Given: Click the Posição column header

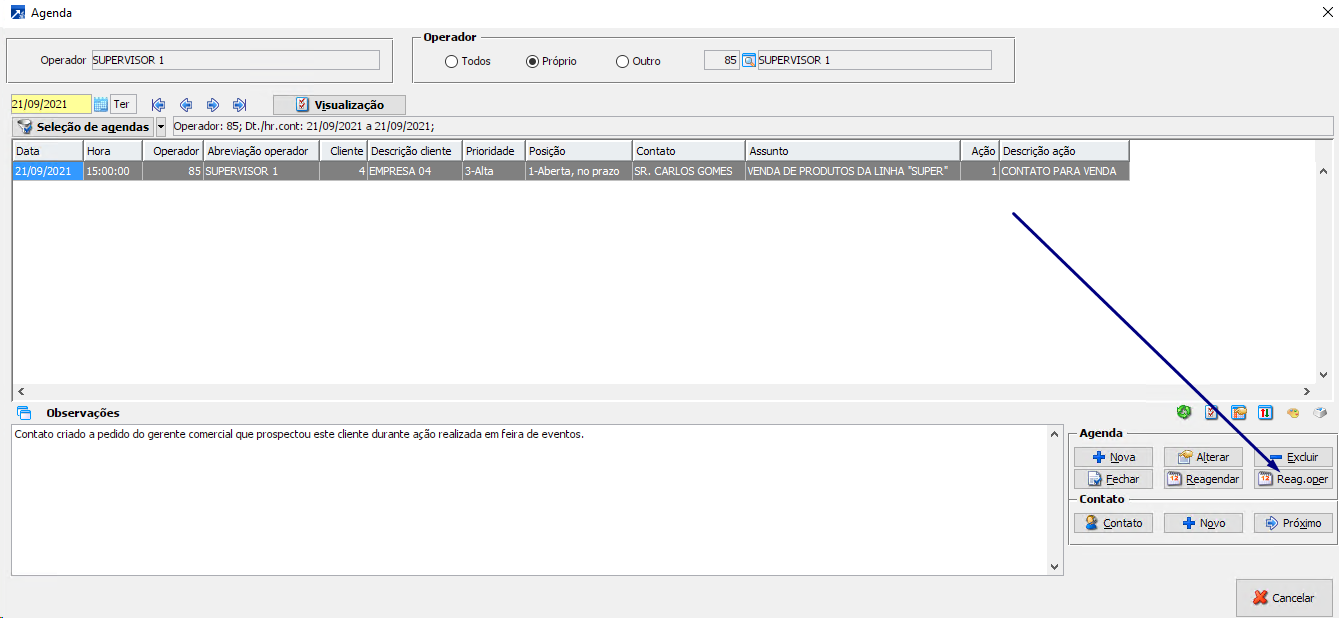Looking at the screenshot, I should click(579, 151).
